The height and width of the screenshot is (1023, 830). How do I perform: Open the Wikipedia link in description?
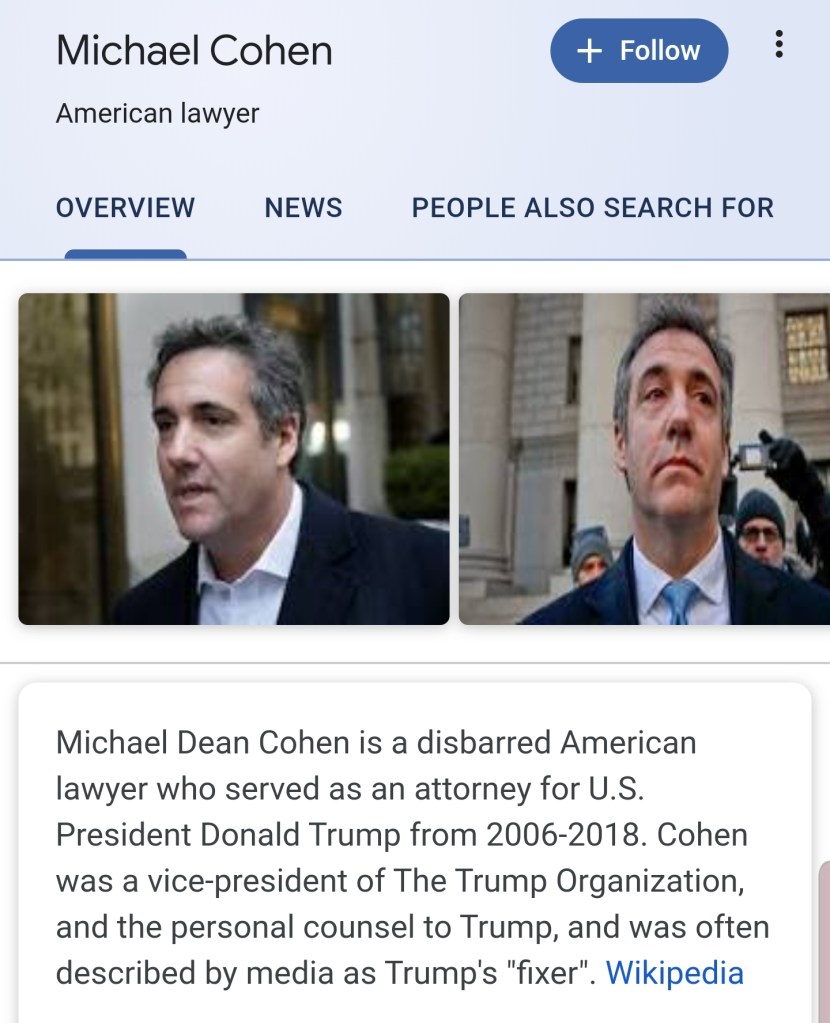click(x=675, y=973)
